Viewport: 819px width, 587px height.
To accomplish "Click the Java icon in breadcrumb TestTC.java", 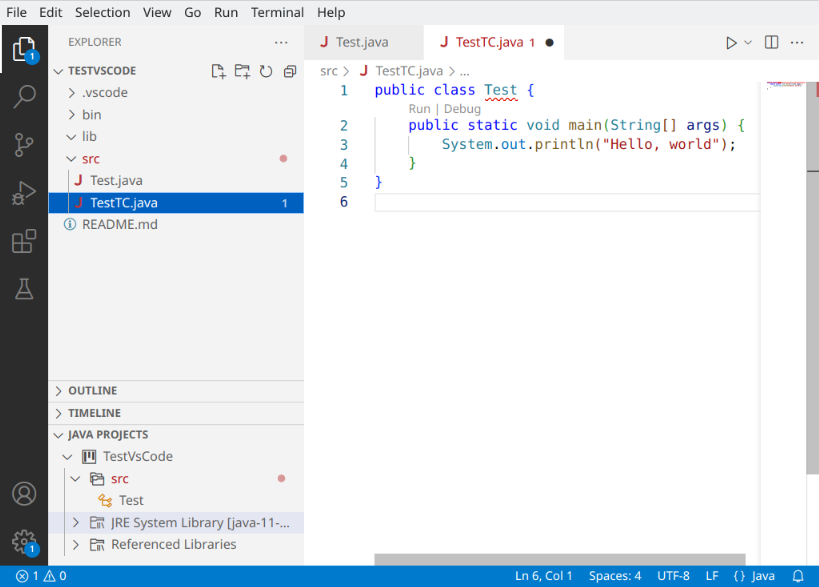I will click(364, 71).
